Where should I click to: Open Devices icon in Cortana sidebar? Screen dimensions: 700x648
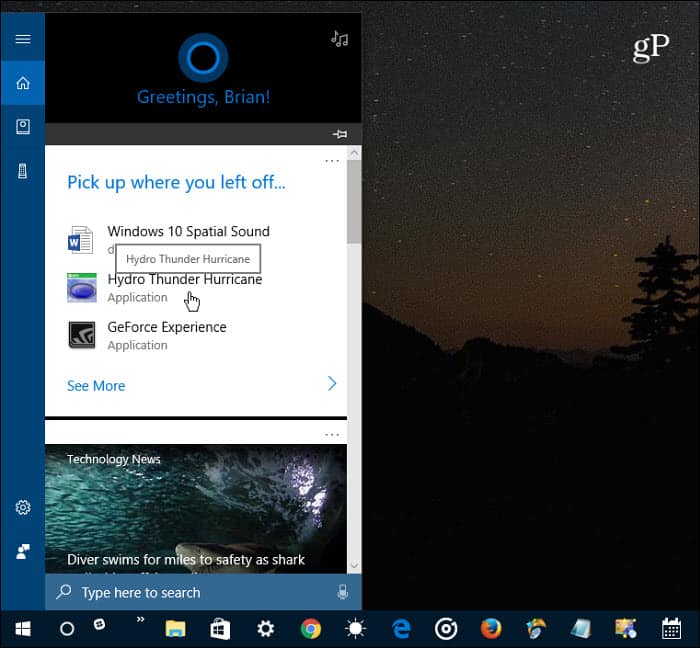click(x=22, y=170)
